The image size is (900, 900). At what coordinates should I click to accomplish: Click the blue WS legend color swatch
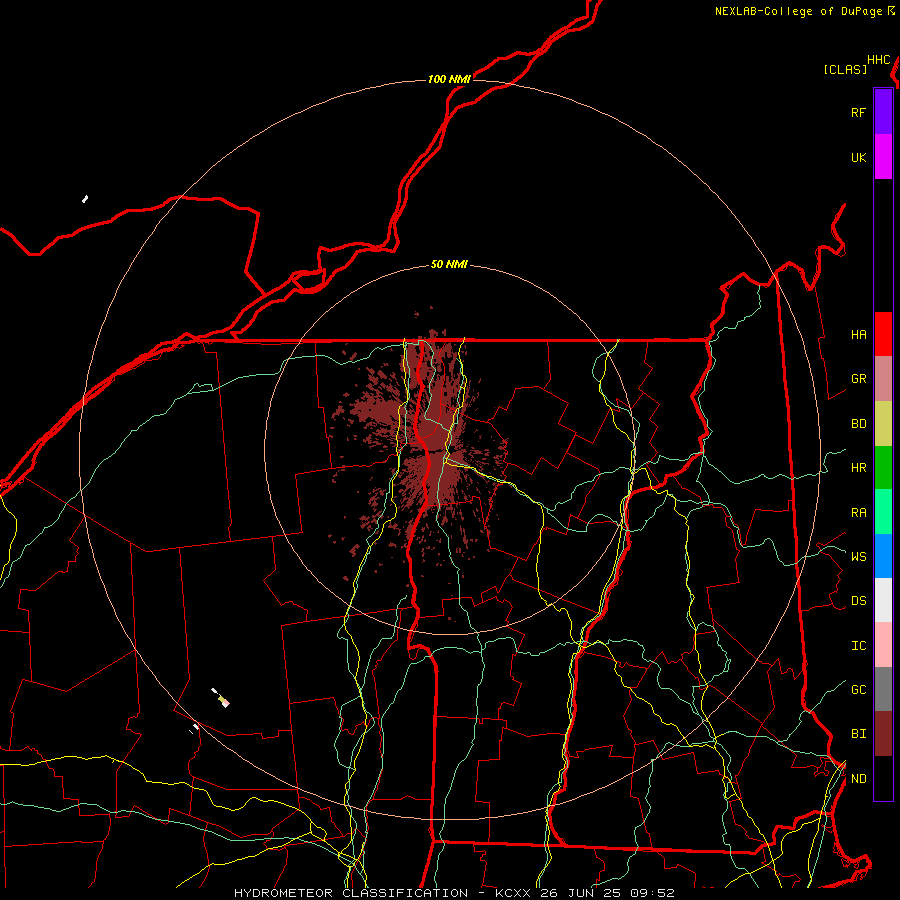pyautogui.click(x=883, y=556)
